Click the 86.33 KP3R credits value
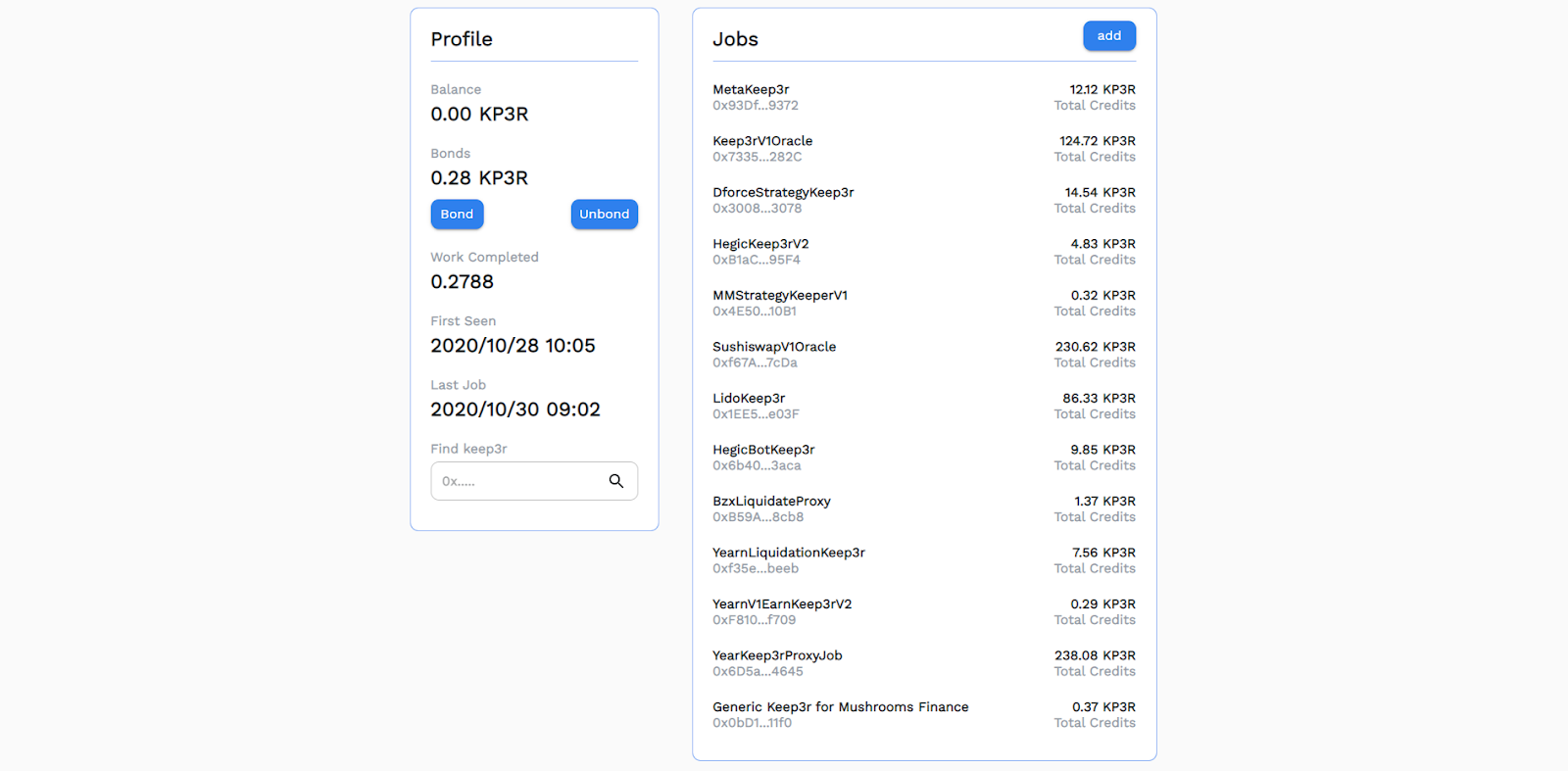The height and width of the screenshot is (771, 1568). click(x=1100, y=398)
